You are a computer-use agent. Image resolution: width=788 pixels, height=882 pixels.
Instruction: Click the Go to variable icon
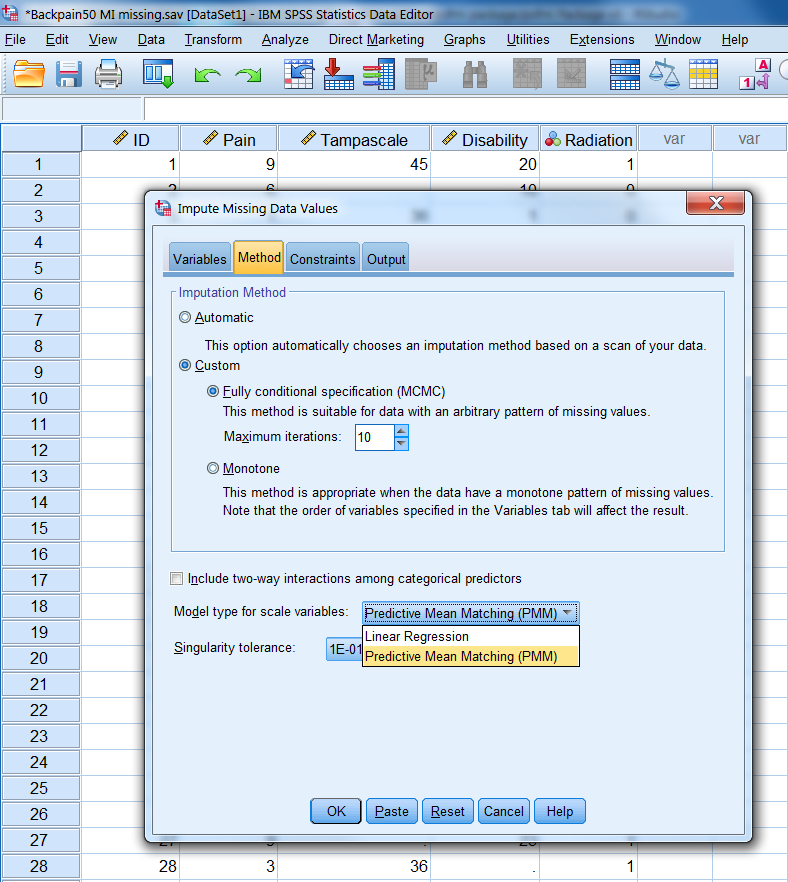click(339, 74)
